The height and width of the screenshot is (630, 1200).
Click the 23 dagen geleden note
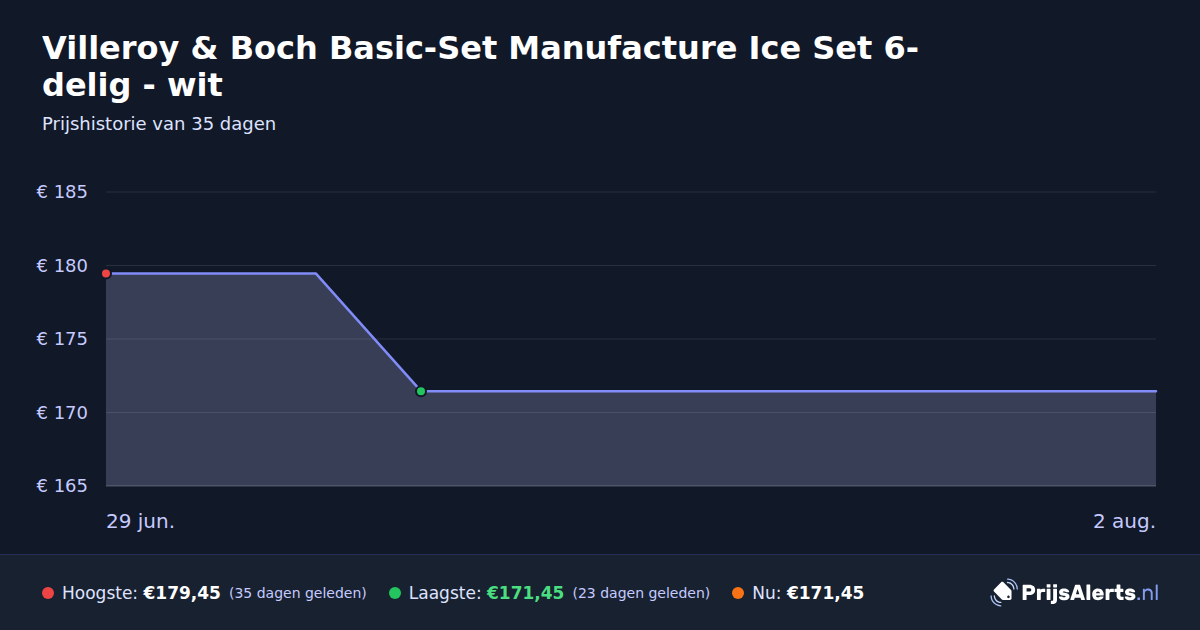pos(641,593)
